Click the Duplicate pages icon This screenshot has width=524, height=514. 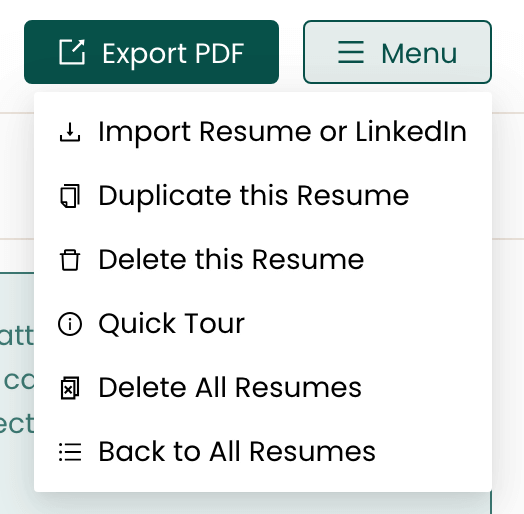(x=70, y=196)
